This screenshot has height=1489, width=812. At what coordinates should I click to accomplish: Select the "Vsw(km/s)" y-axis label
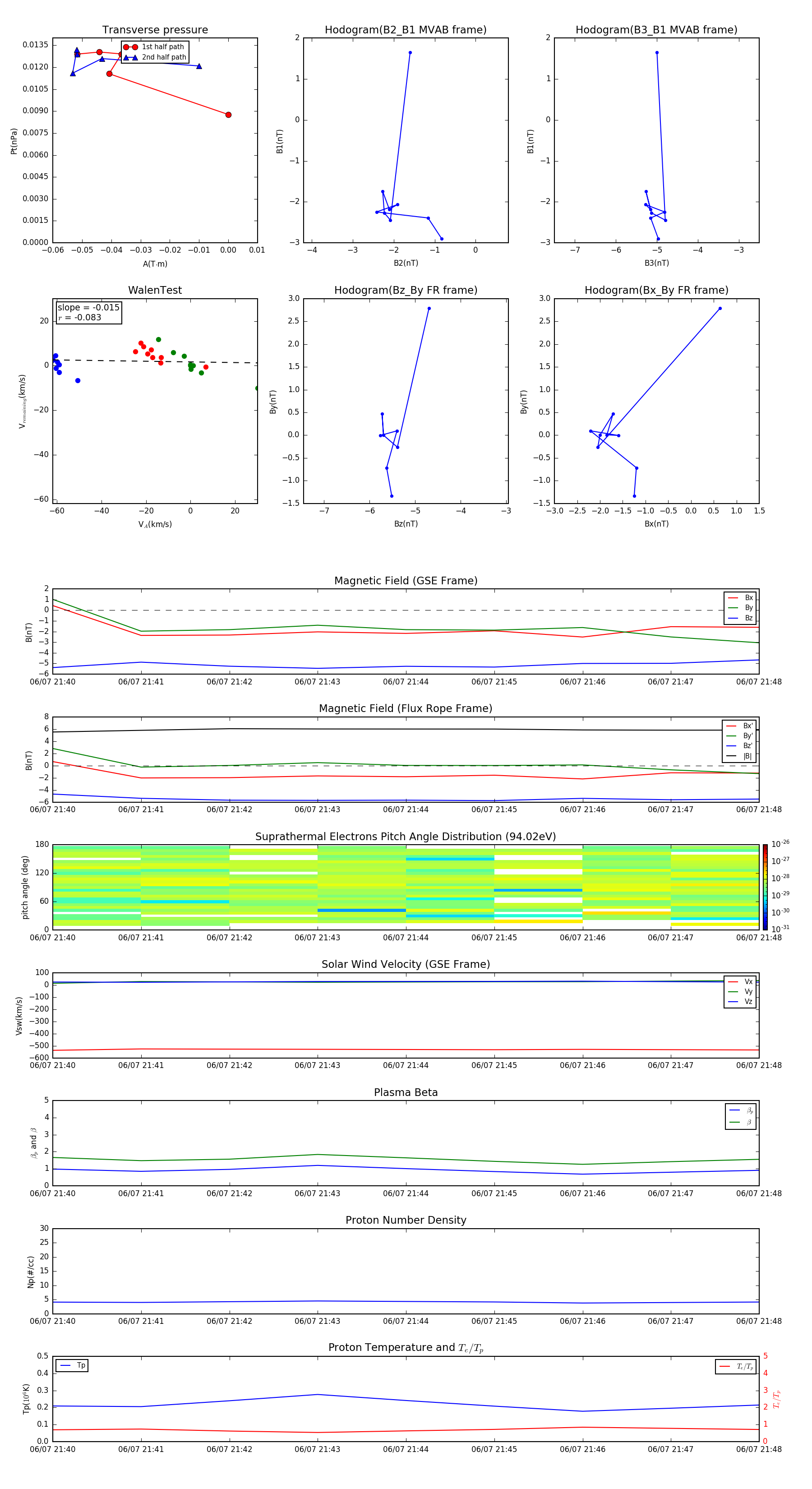coord(19,1016)
